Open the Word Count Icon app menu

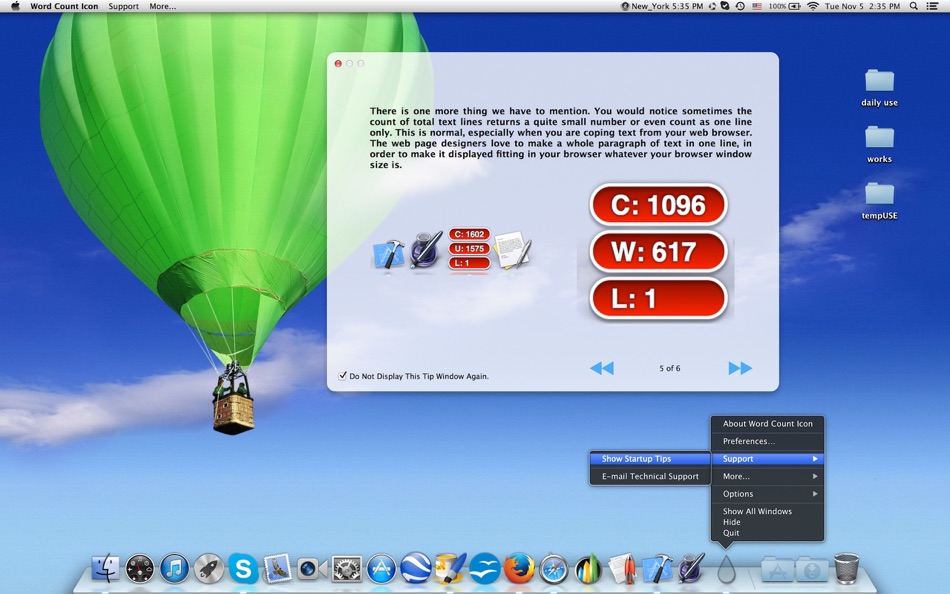click(x=64, y=6)
